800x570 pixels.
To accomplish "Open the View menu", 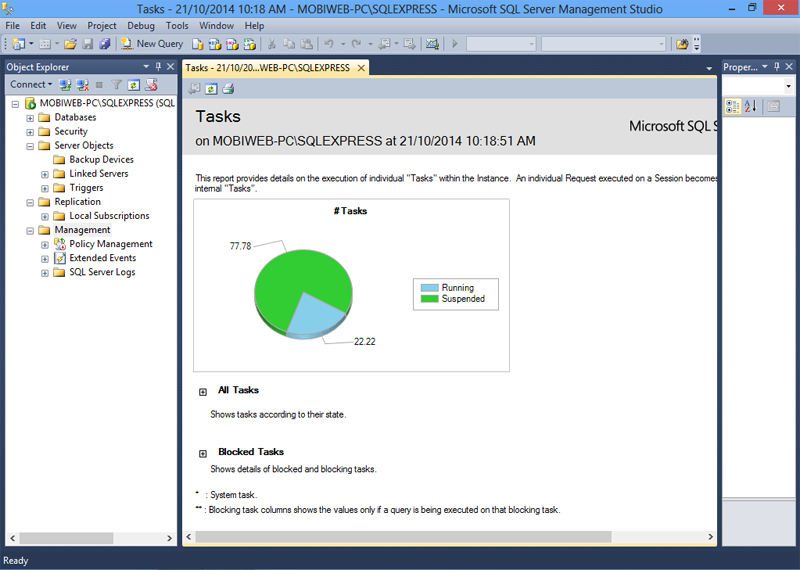I will 66,26.
